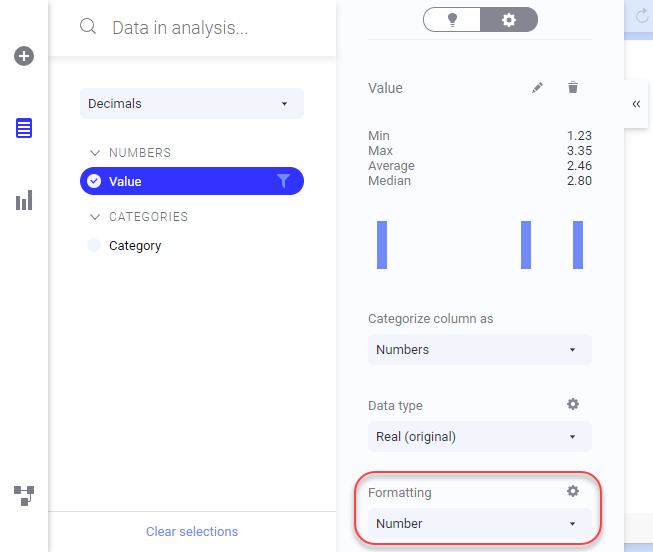The image size is (653, 552).
Task: Open the bar chart visualization types icon
Action: tap(24, 201)
